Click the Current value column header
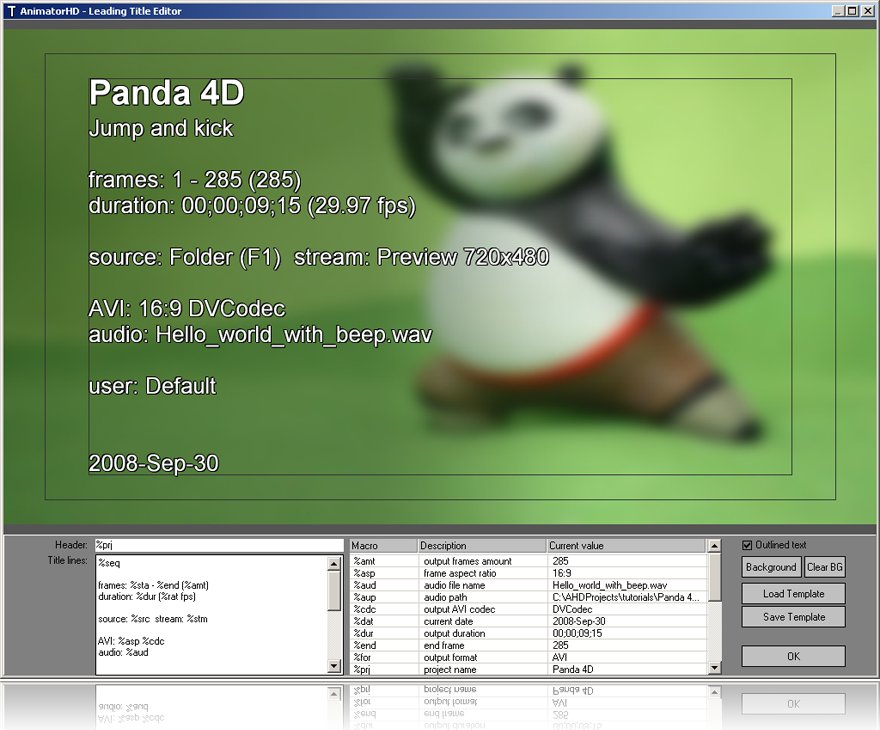Viewport: 880px width, 730px height. [626, 545]
